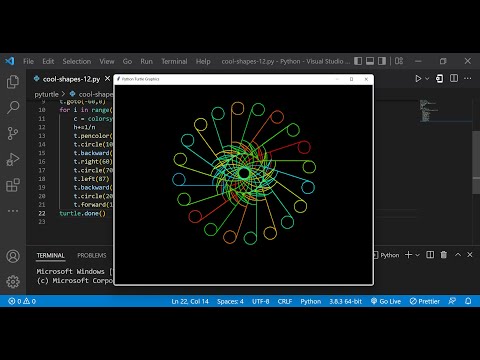Click the t.left(87) code line
The image size is (480, 360).
(91, 179)
